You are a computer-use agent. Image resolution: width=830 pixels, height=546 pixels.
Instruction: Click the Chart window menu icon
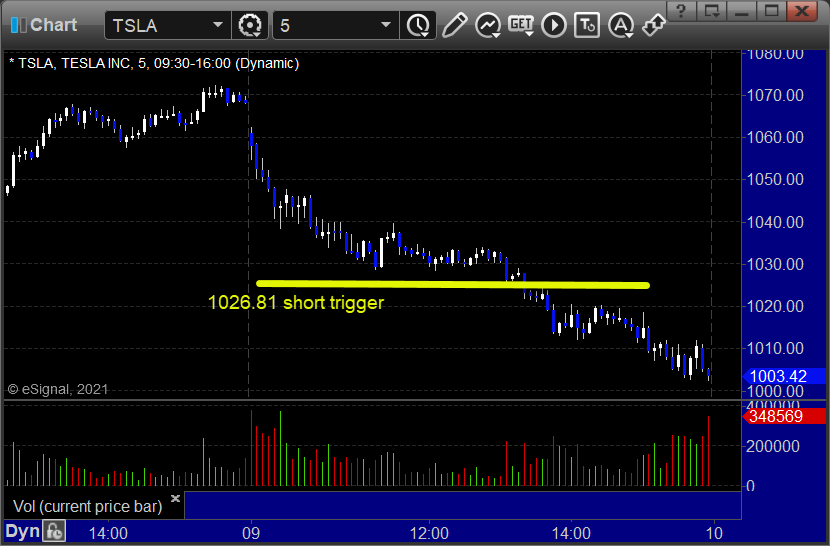(x=19, y=25)
